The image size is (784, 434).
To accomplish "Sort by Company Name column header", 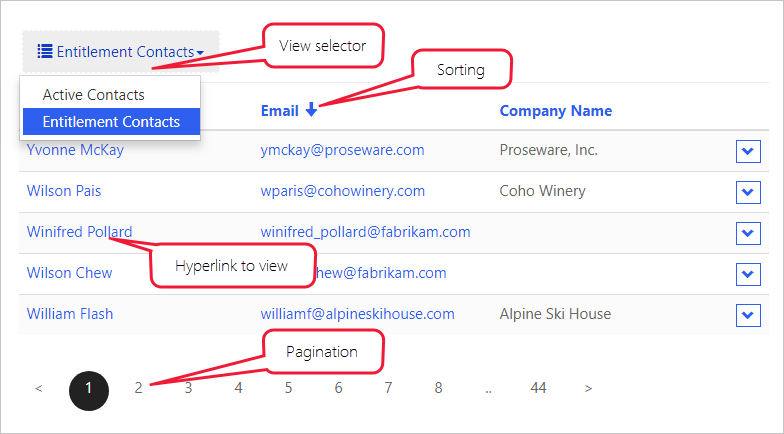I will (555, 110).
